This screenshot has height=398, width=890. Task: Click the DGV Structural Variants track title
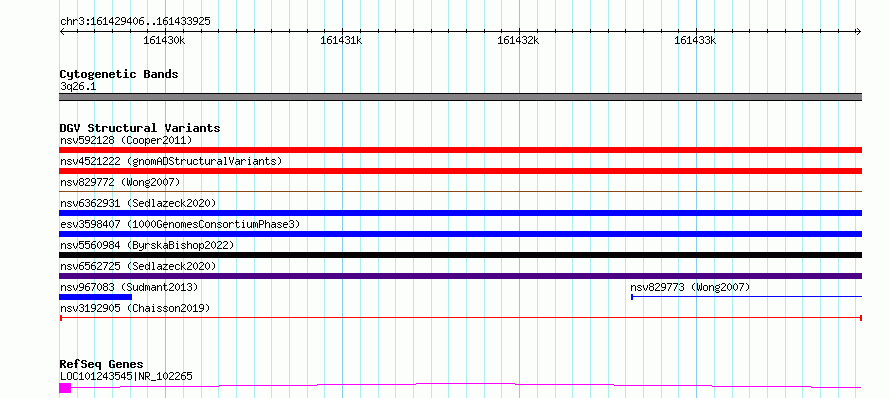[140, 128]
